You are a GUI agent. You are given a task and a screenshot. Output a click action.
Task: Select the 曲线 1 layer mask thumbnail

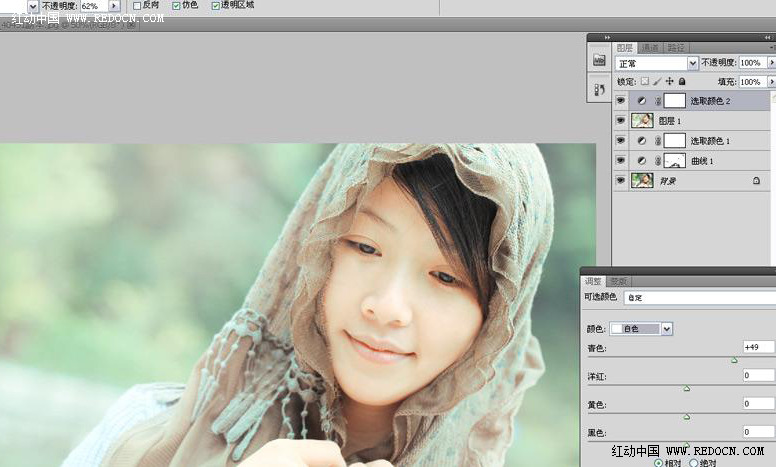(674, 161)
